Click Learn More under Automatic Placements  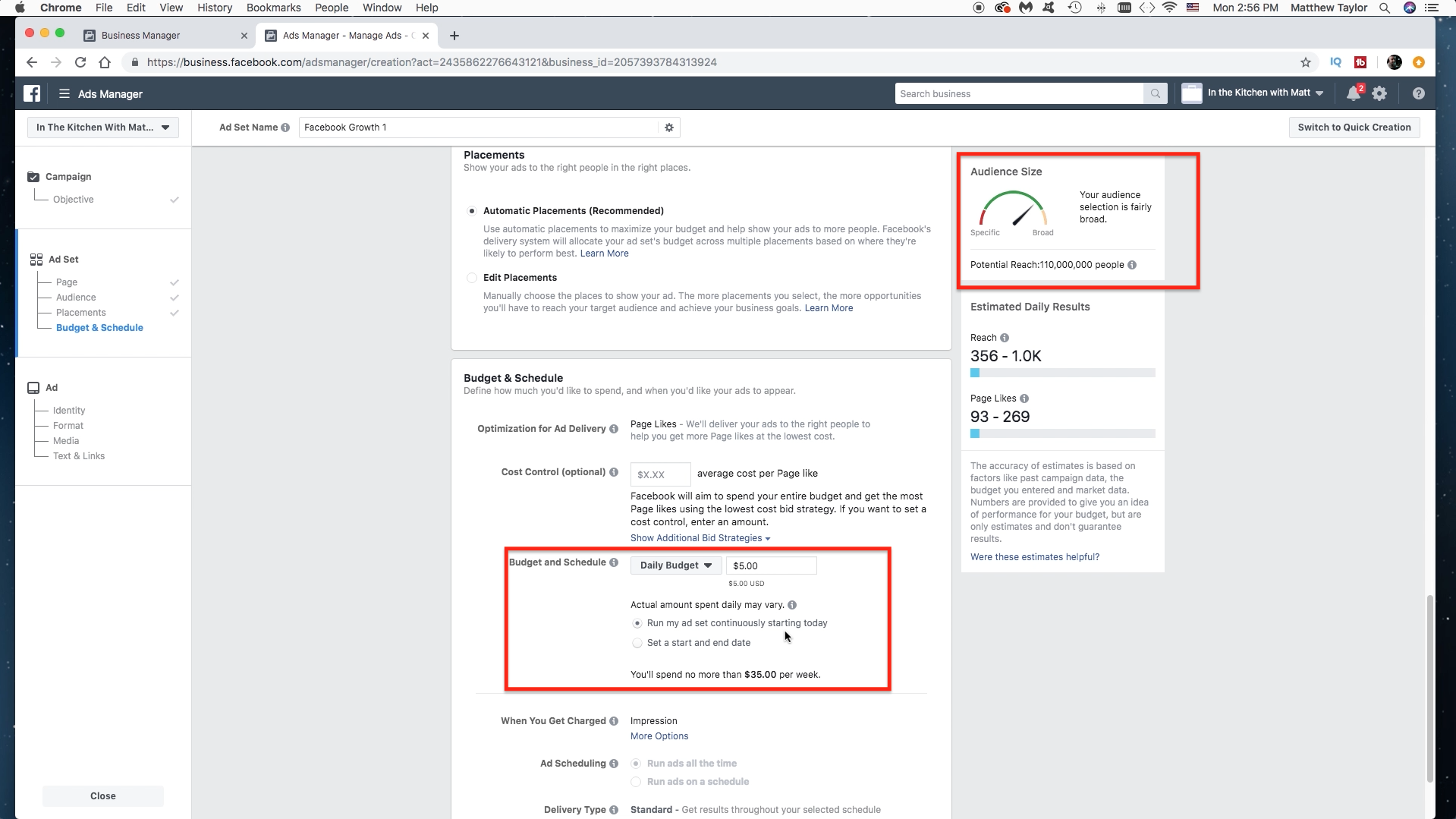pyautogui.click(x=604, y=254)
